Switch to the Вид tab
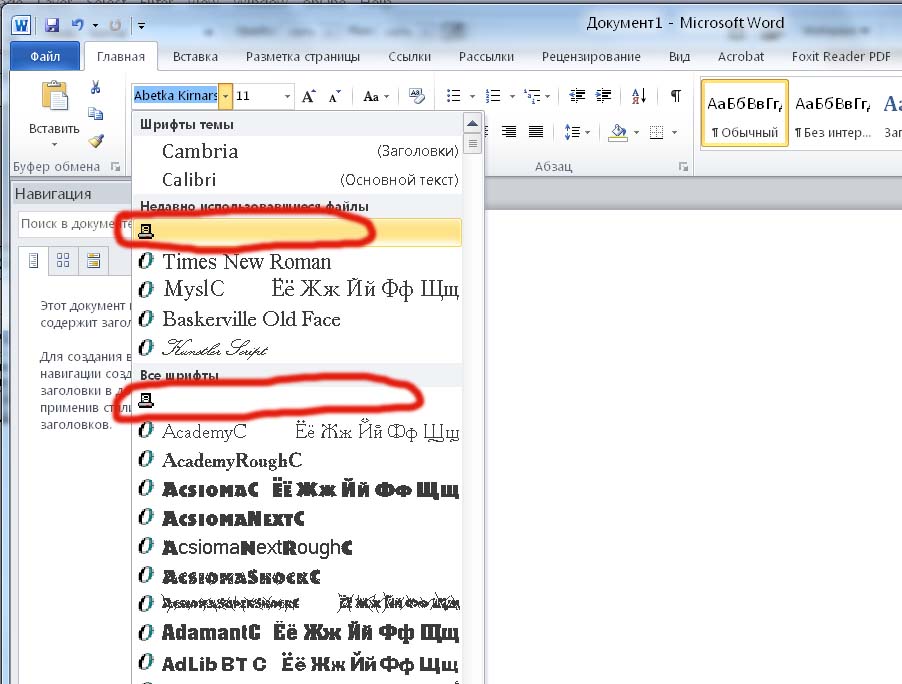This screenshot has width=902, height=684. [x=679, y=56]
